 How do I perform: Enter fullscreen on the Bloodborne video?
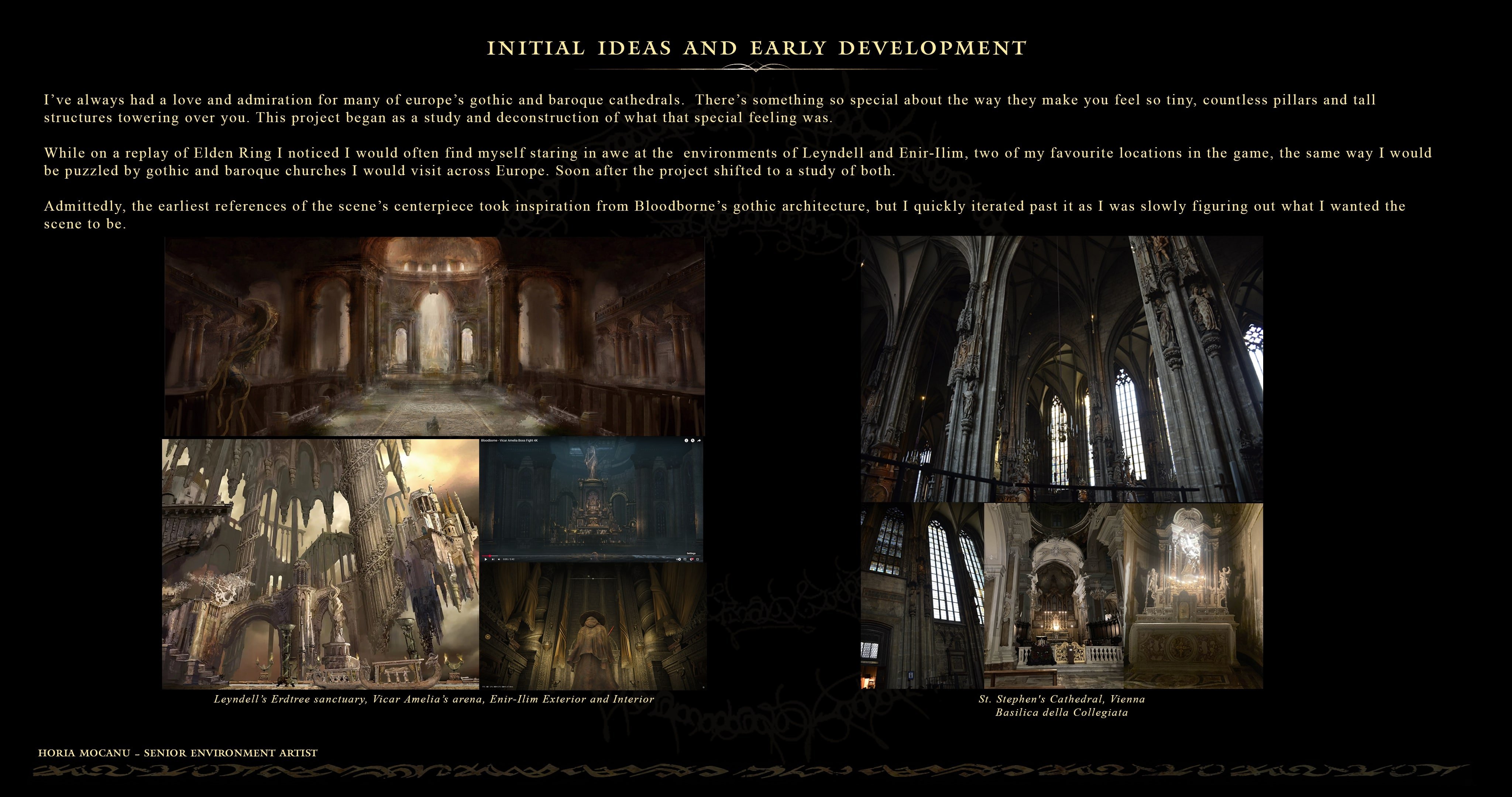pos(697,559)
